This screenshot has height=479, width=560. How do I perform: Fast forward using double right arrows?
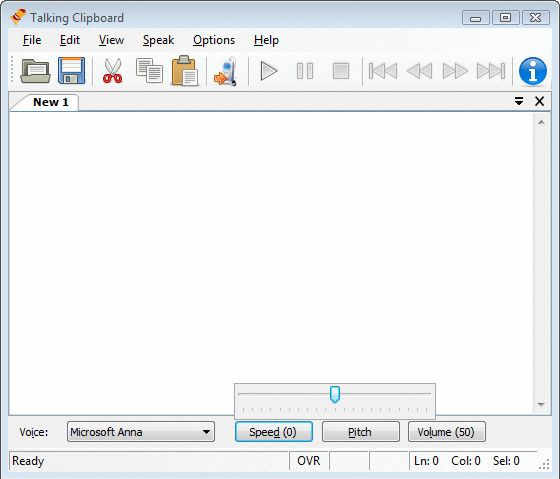(455, 71)
